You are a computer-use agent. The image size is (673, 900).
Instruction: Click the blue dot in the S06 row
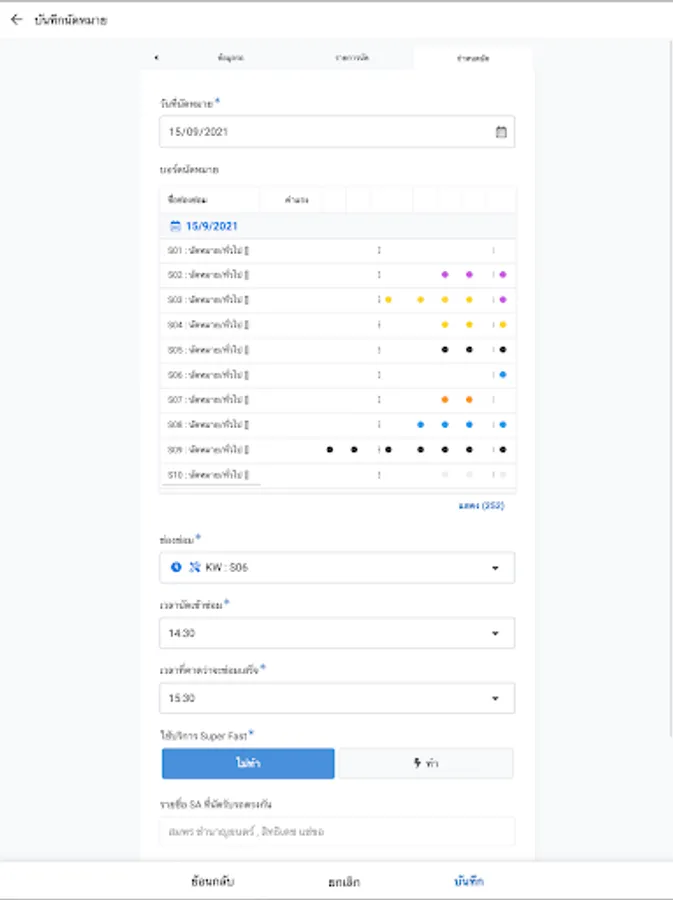[x=503, y=375]
